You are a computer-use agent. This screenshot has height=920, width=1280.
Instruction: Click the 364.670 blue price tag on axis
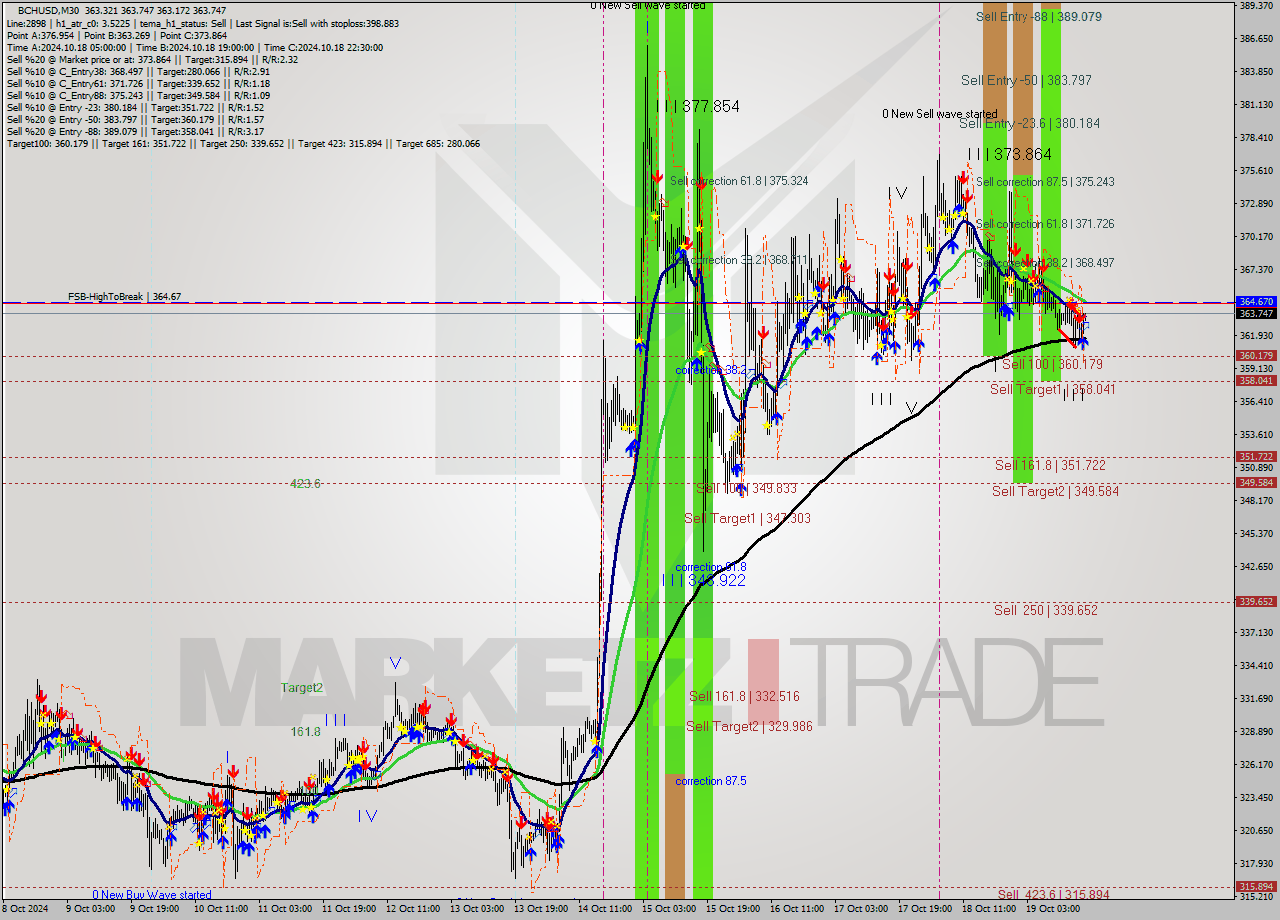[1257, 301]
